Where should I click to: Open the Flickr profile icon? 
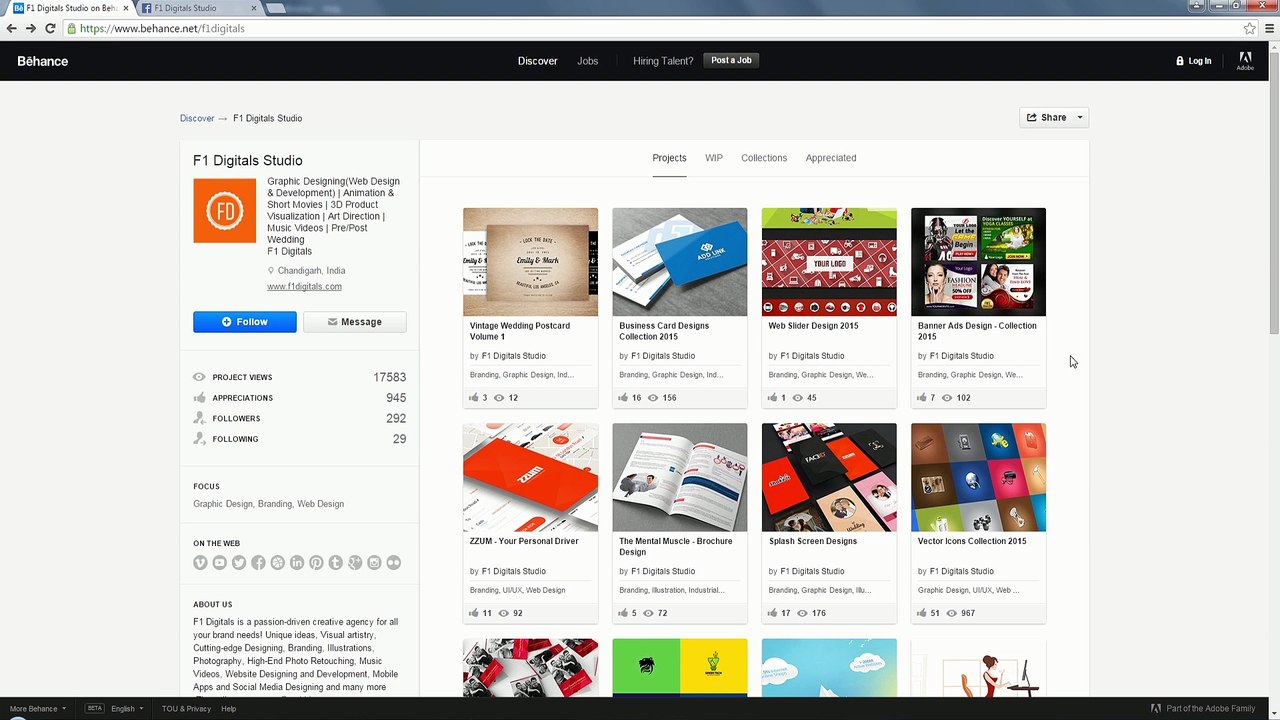click(x=393, y=563)
